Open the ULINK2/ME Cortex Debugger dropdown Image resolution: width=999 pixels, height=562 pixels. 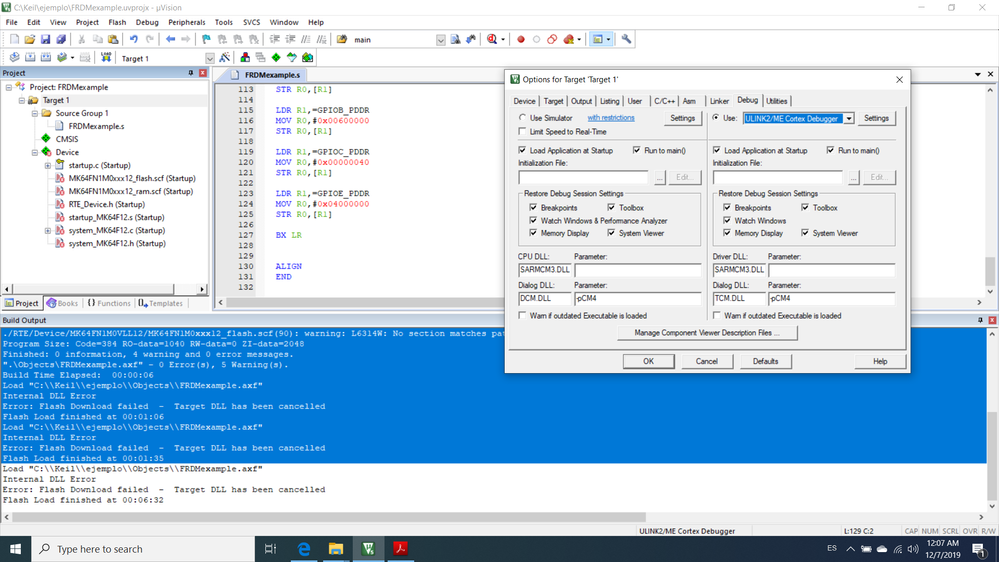coord(848,118)
